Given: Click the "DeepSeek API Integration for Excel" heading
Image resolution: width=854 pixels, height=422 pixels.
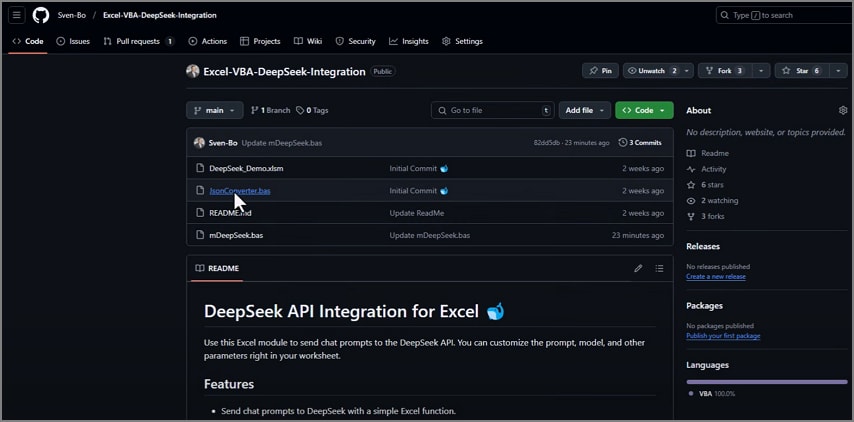Looking at the screenshot, I should point(354,311).
